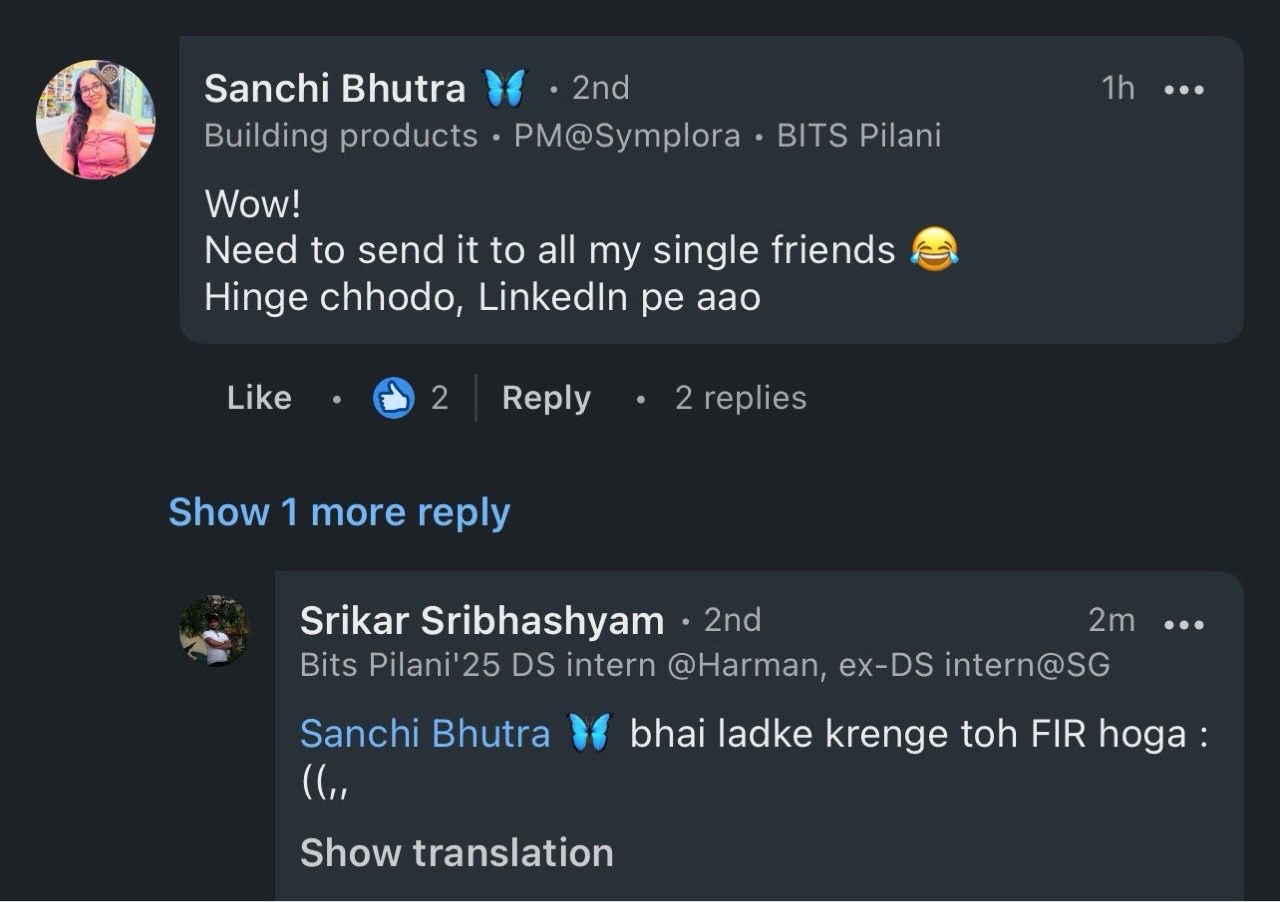Like Sanchi Bhutra's comment

pos(259,398)
